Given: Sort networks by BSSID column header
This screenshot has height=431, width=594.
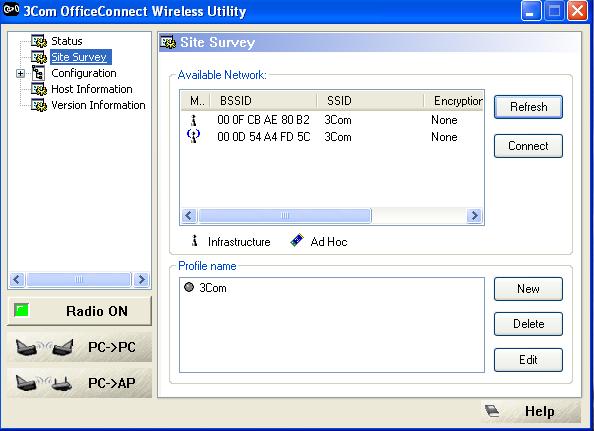Looking at the screenshot, I should point(263,101).
